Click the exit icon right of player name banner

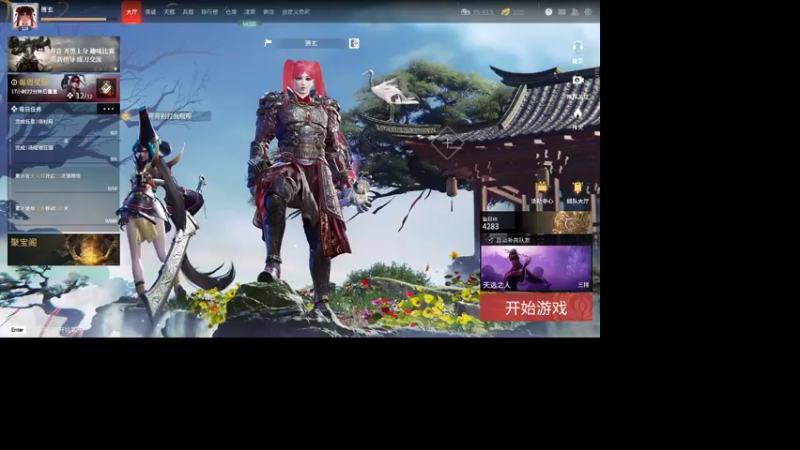[354, 43]
